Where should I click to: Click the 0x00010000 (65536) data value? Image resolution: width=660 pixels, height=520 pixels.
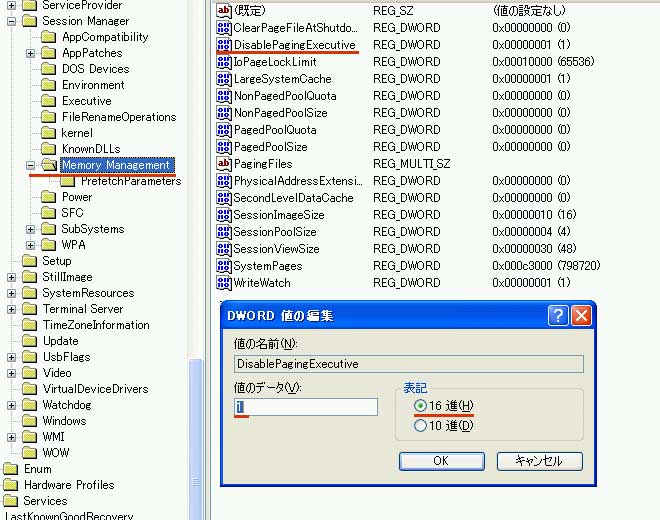pos(543,62)
